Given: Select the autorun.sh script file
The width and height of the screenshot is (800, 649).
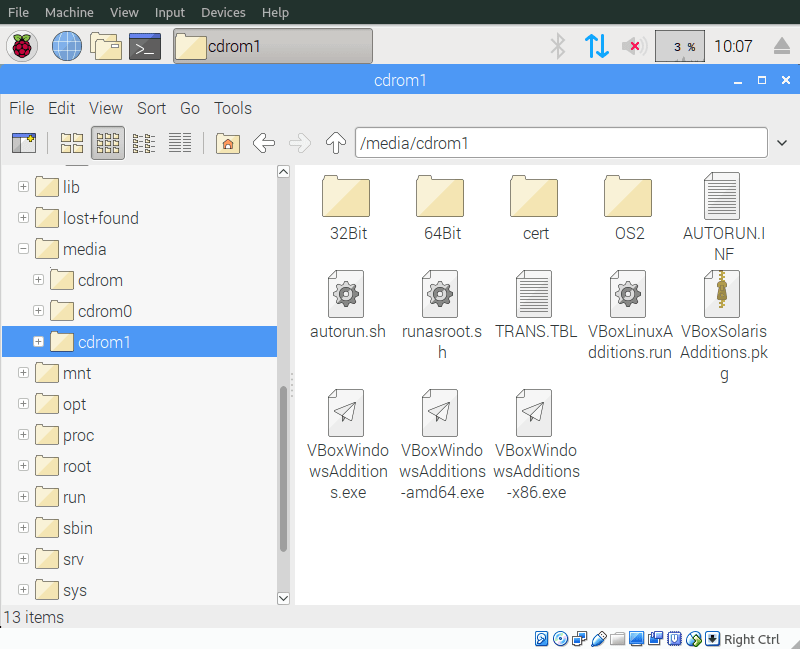Looking at the screenshot, I should click(x=348, y=305).
